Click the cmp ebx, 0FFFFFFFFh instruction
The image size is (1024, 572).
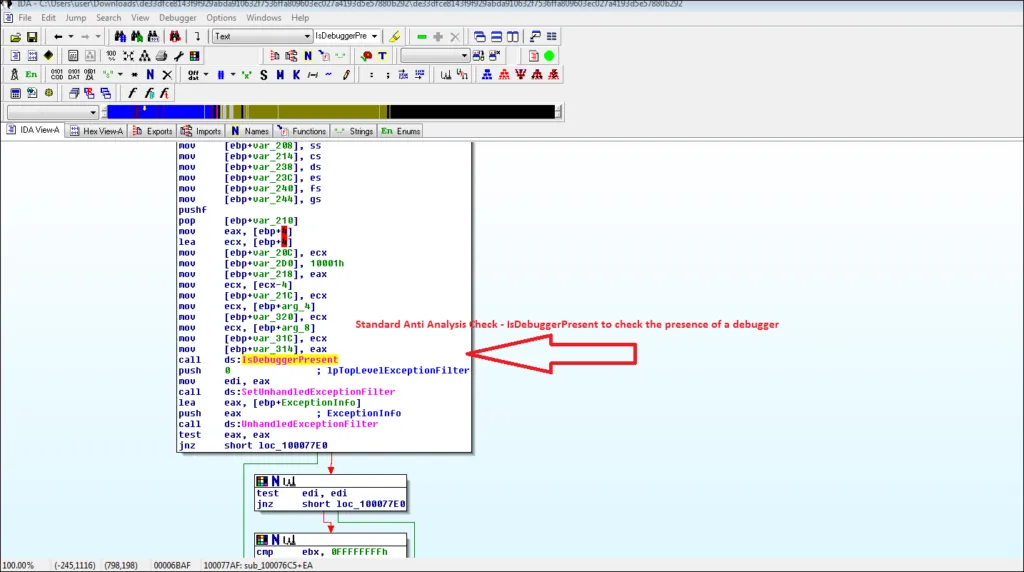coord(322,552)
